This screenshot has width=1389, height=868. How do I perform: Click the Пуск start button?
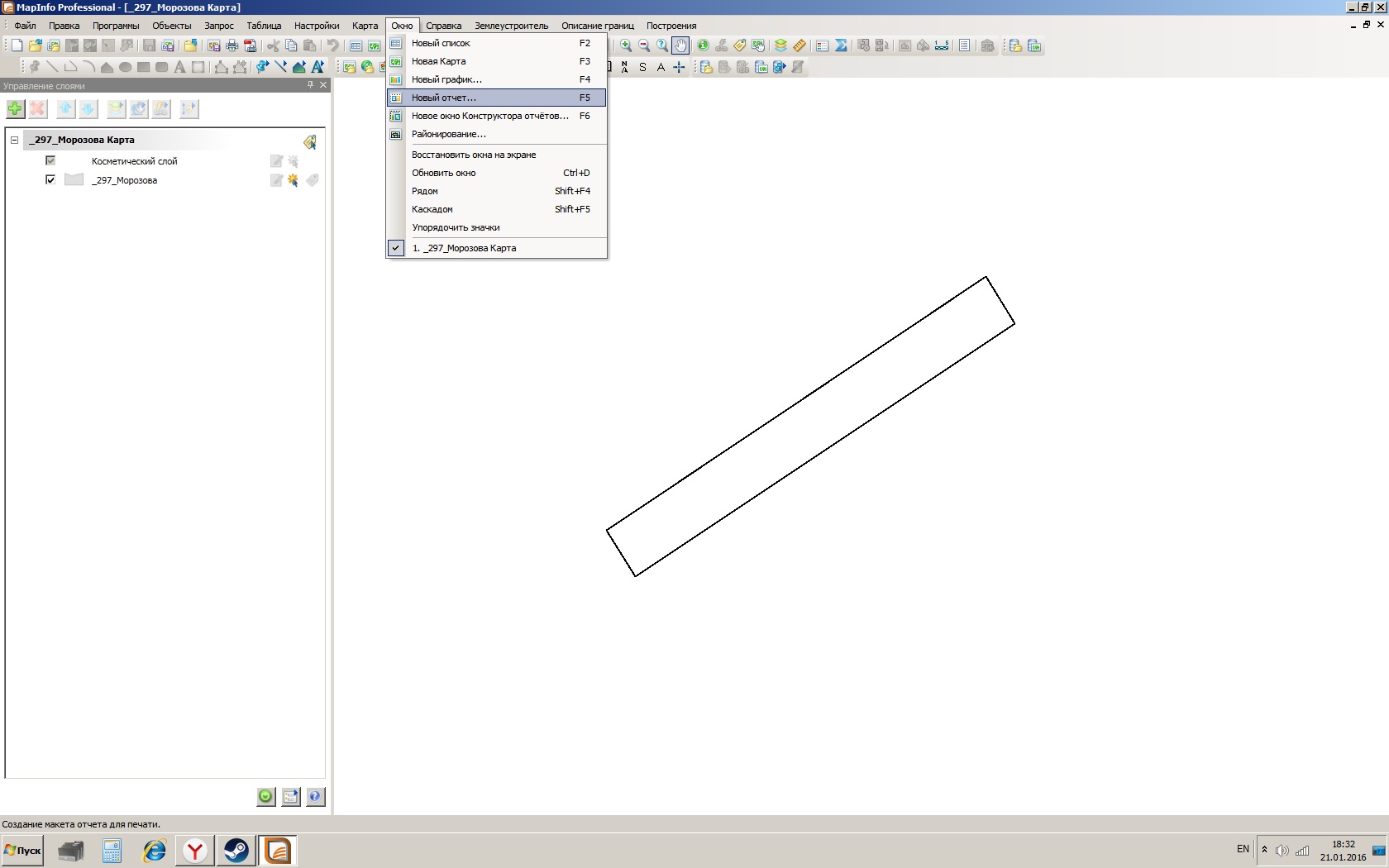point(23,850)
